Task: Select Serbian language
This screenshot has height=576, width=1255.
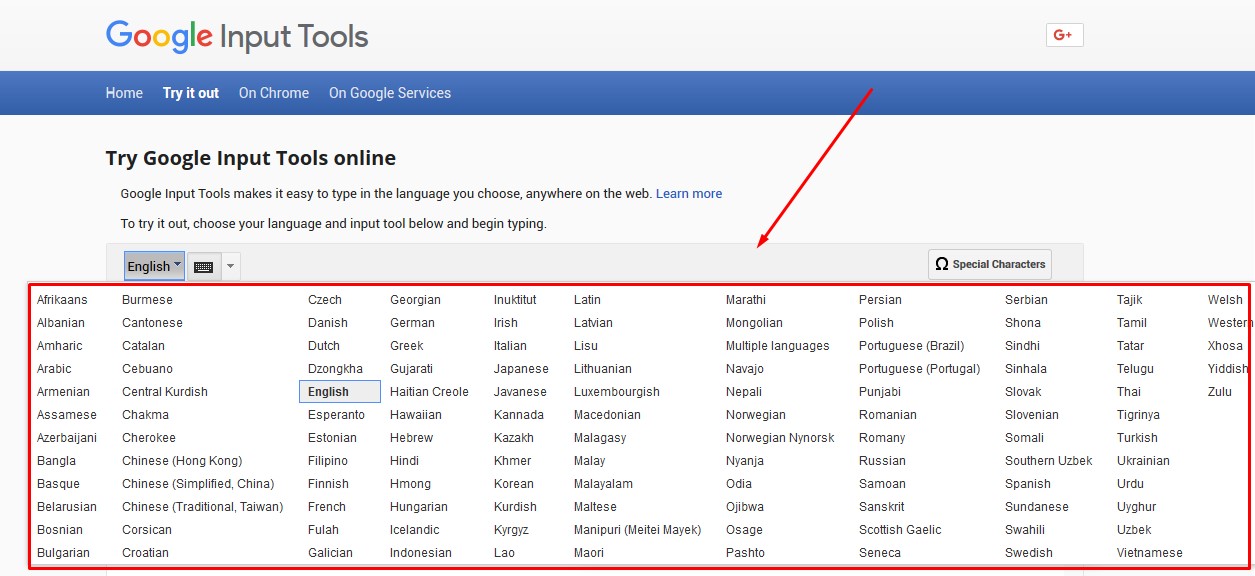Action: coord(1027,300)
